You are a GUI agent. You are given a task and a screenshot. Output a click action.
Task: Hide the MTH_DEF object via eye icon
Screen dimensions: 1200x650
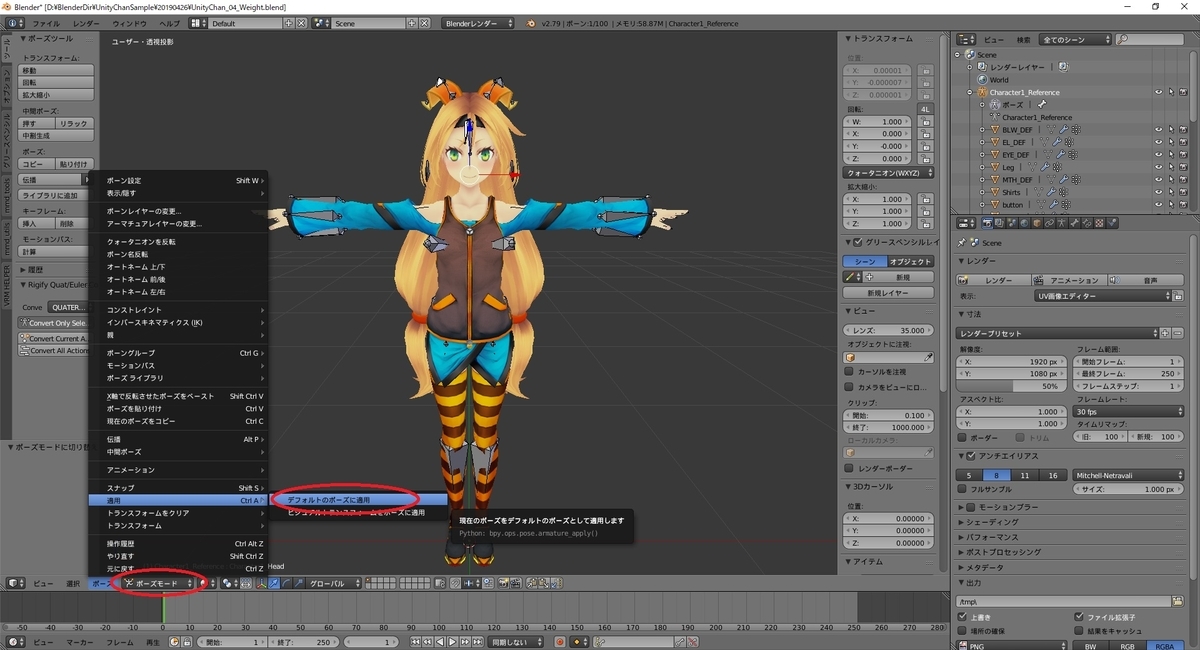point(1158,179)
